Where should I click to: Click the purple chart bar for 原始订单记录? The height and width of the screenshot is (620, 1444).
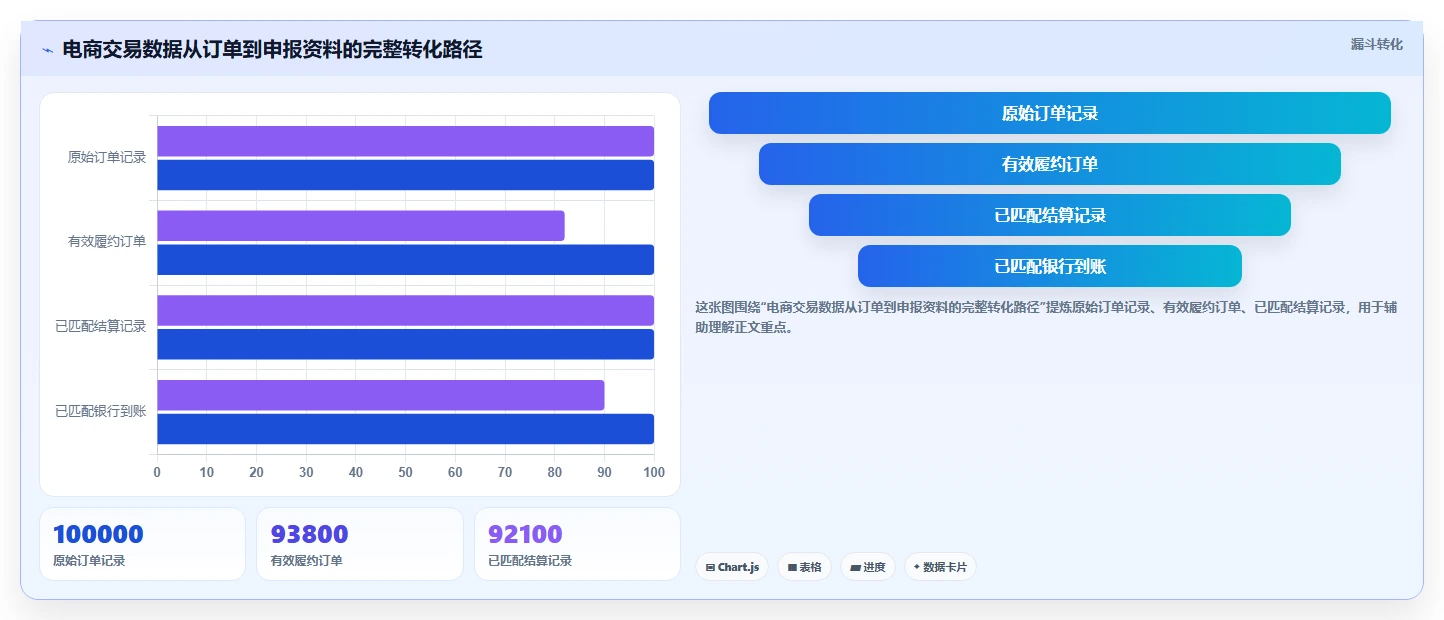(405, 141)
